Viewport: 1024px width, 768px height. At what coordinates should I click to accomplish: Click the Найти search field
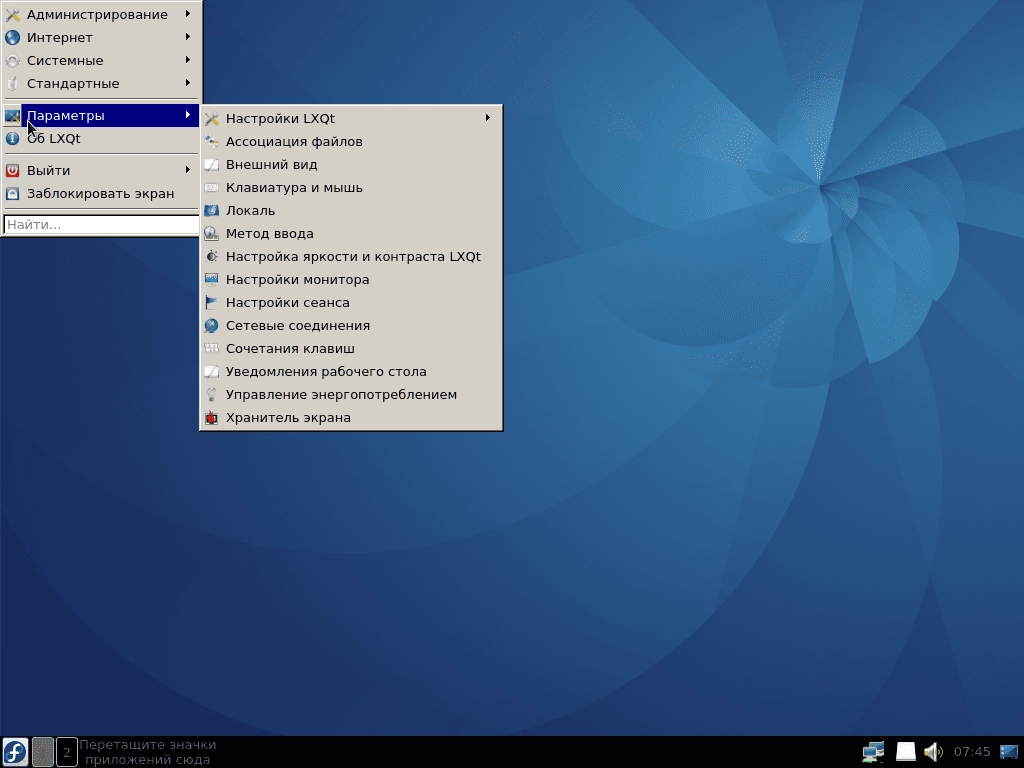pos(101,224)
